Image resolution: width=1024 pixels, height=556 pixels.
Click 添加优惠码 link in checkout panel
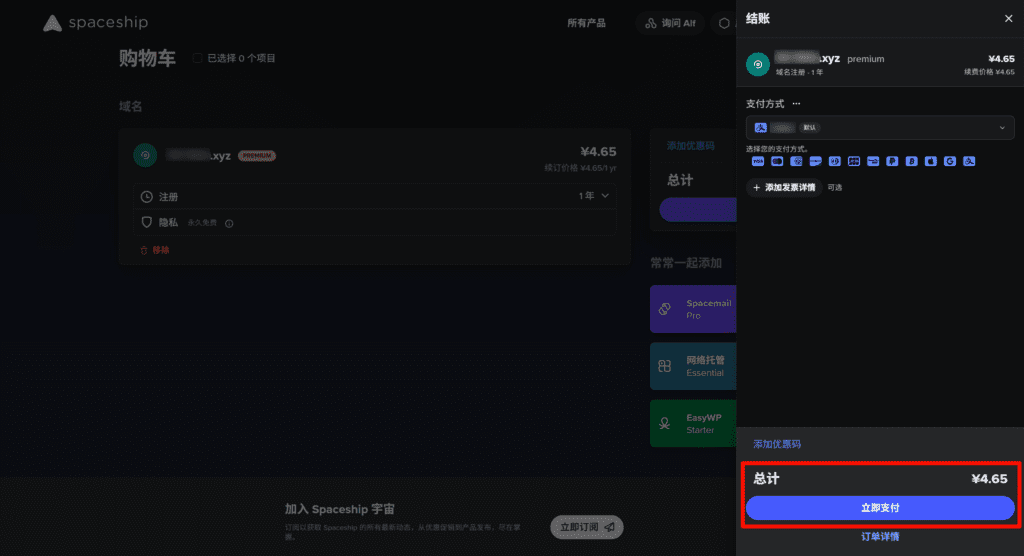[x=777, y=444]
